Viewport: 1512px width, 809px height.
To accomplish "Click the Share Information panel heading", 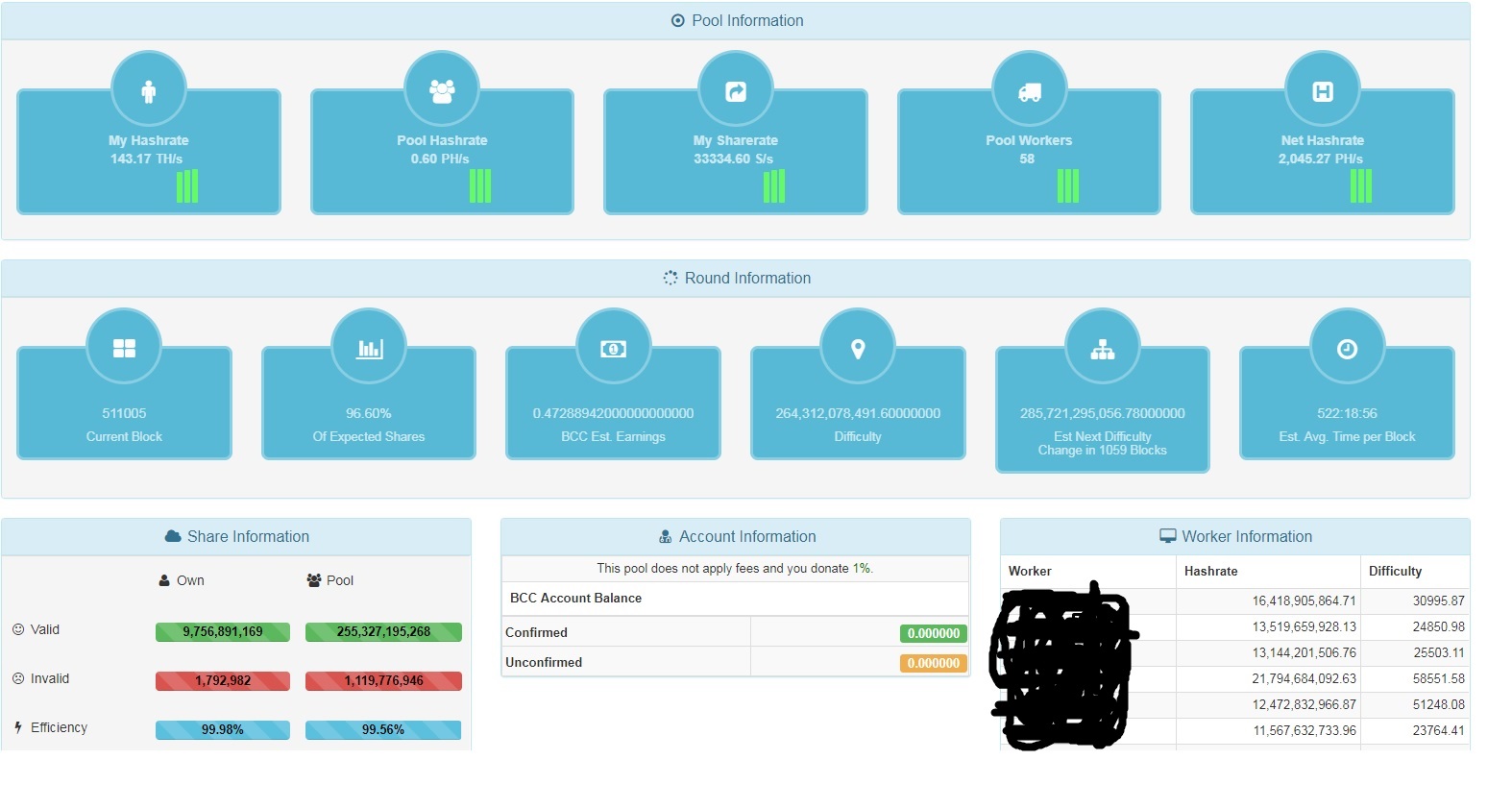I will (x=236, y=536).
